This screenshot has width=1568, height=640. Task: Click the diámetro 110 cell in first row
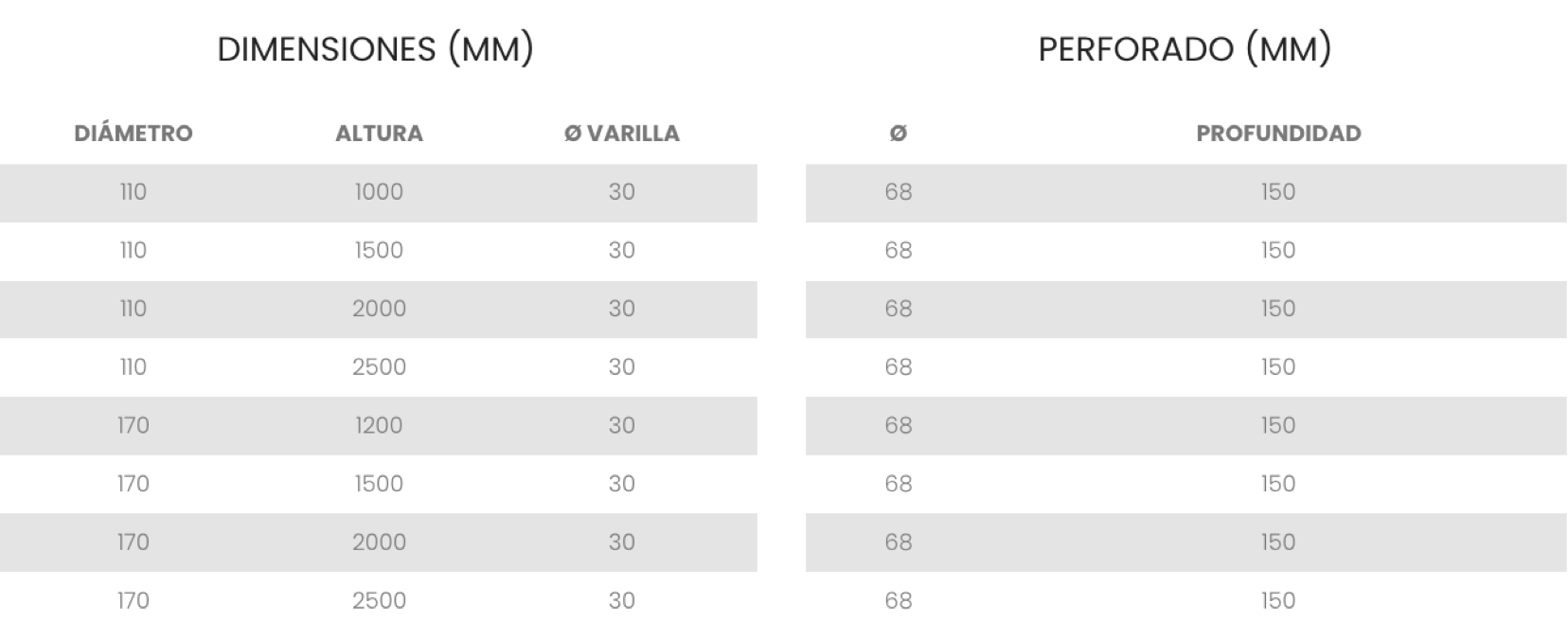tap(134, 192)
